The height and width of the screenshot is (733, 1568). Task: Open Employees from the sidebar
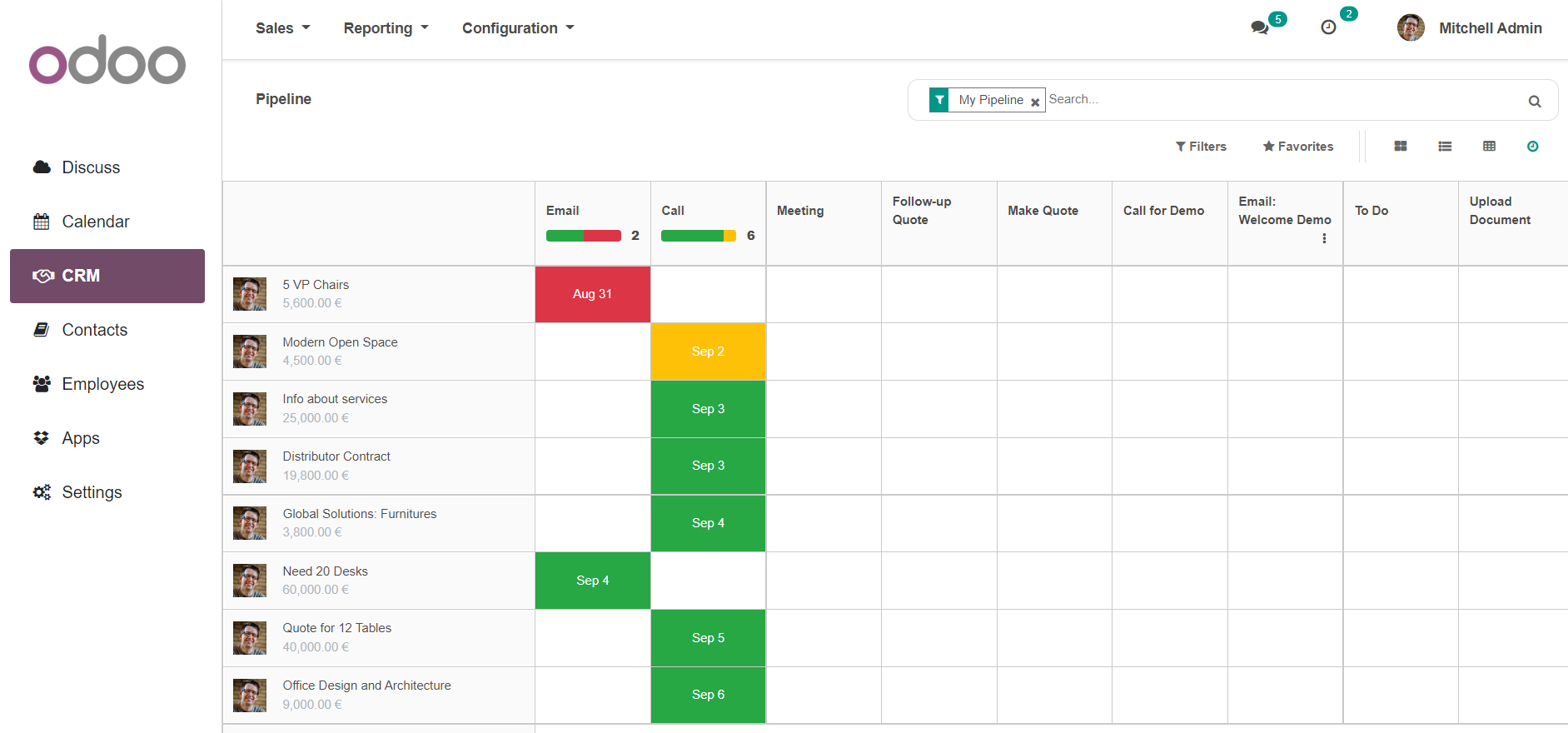(x=103, y=384)
